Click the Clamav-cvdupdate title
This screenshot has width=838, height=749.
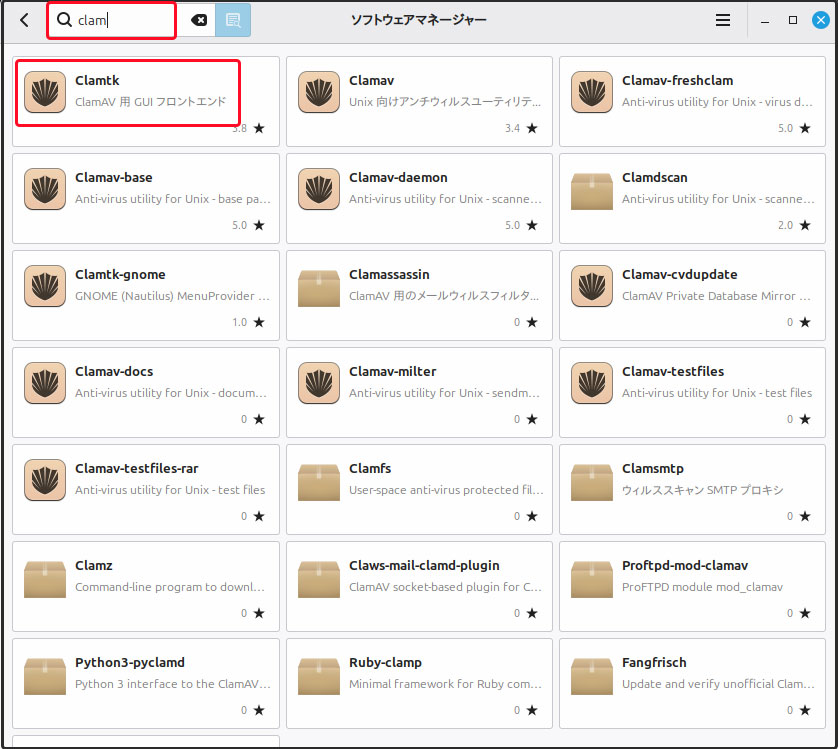tap(679, 274)
